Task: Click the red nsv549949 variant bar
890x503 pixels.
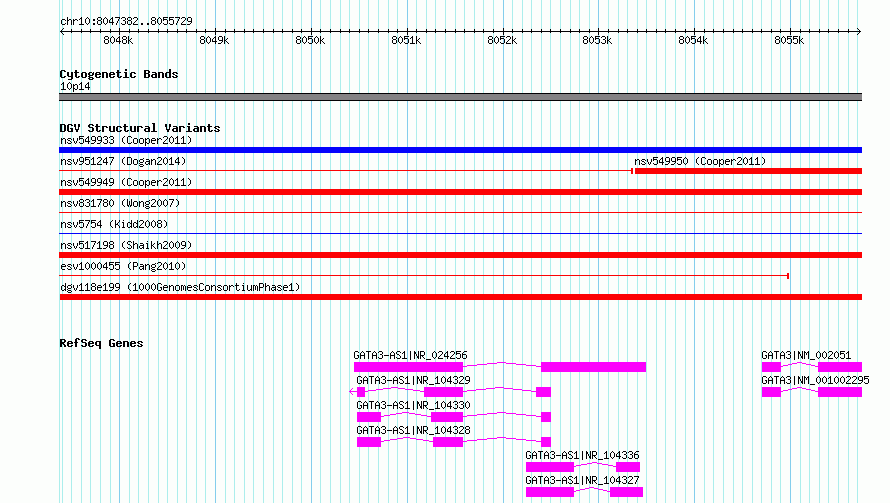Action: coord(460,192)
